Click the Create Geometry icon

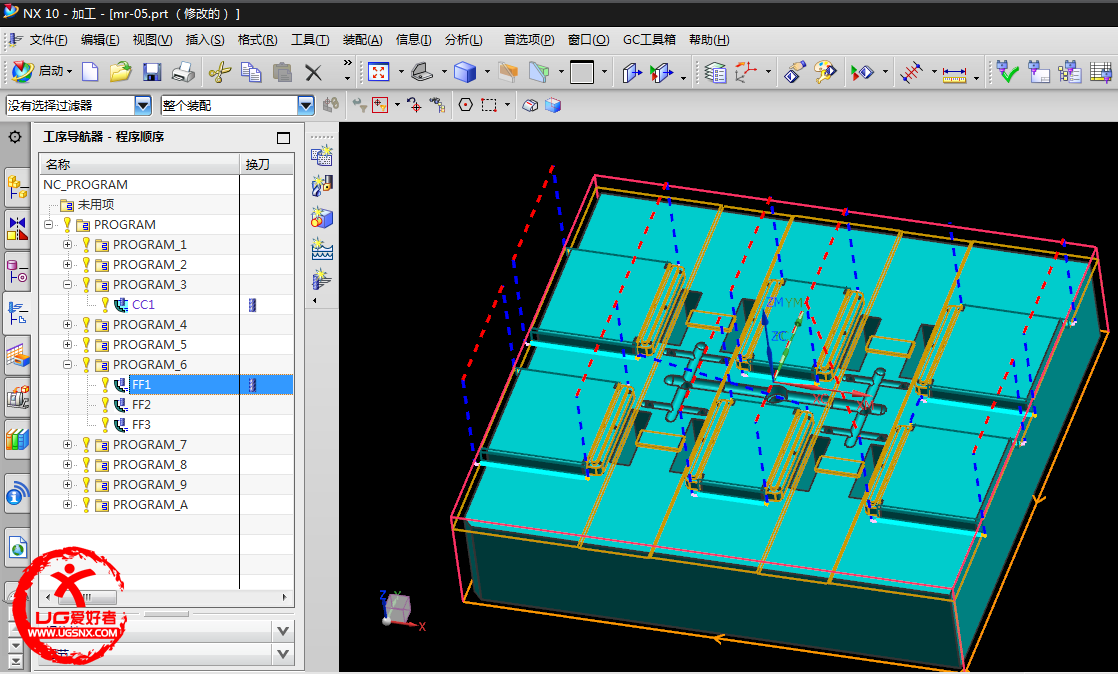(322, 218)
